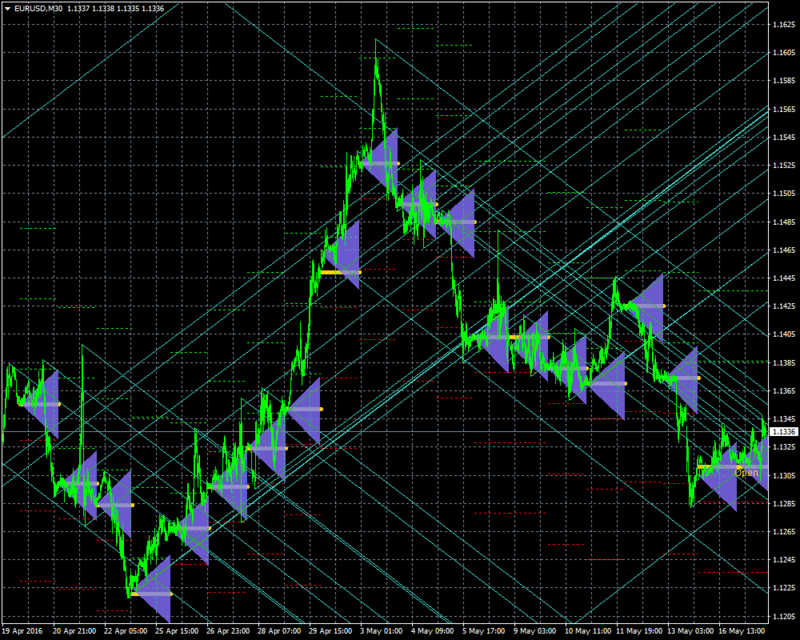Click the 1.1525 price axis label
Viewport: 800px width, 640px height.
[x=784, y=165]
